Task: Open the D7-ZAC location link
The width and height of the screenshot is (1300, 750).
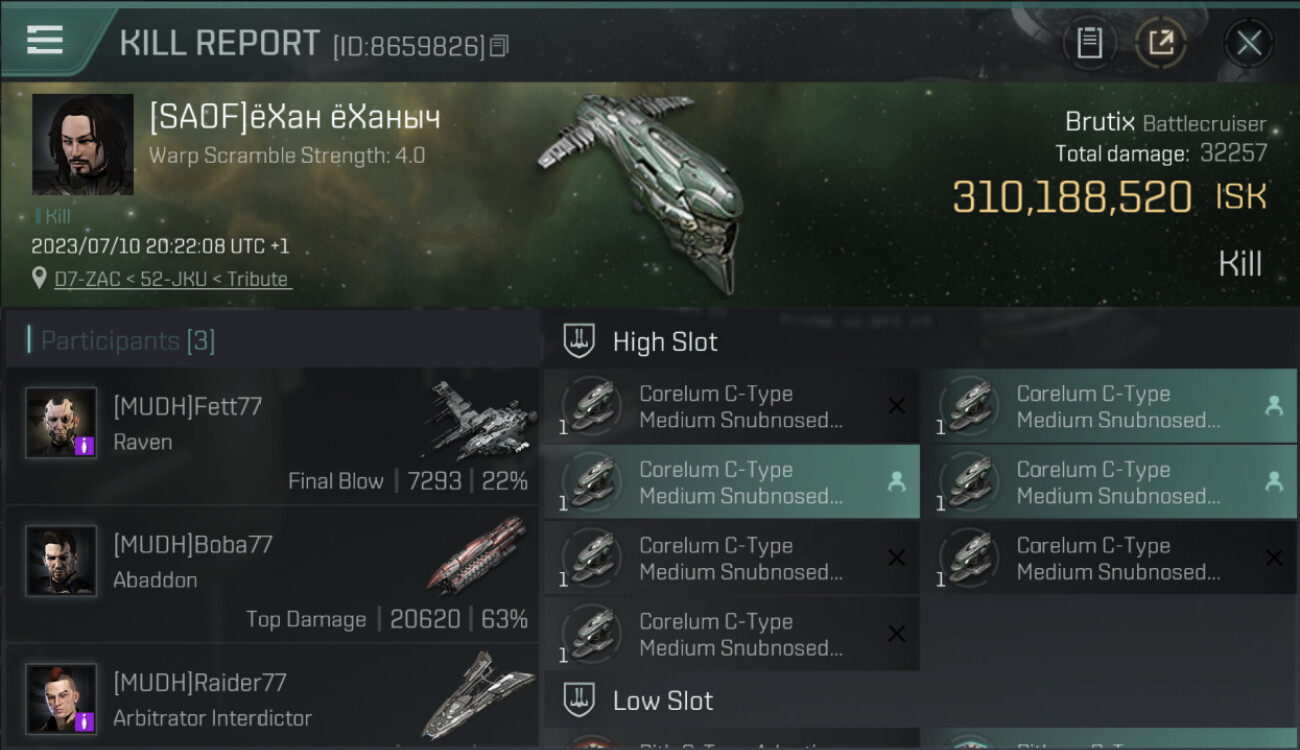Action: pos(171,279)
